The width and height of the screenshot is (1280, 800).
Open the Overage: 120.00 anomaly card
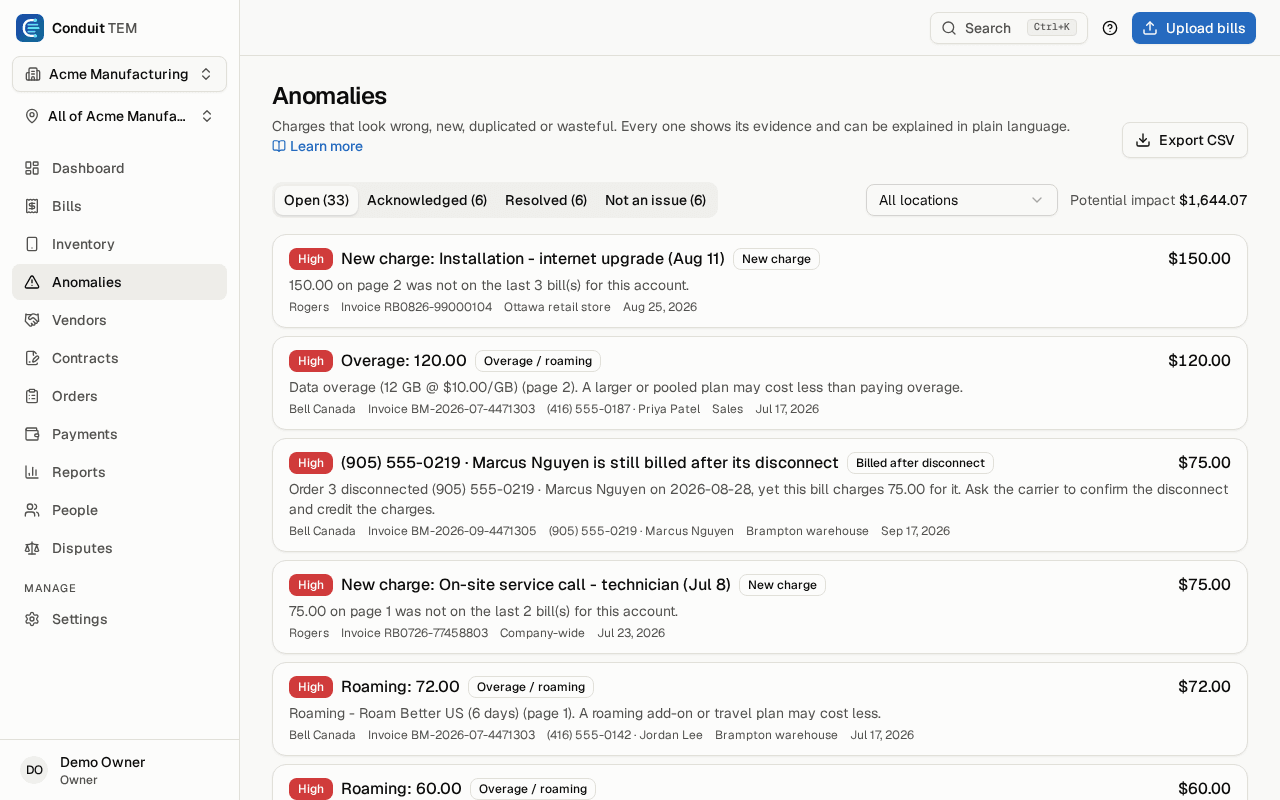point(760,383)
